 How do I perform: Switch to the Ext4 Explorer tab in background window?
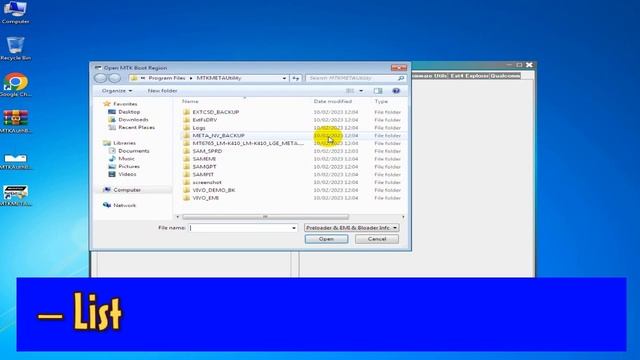tap(469, 76)
